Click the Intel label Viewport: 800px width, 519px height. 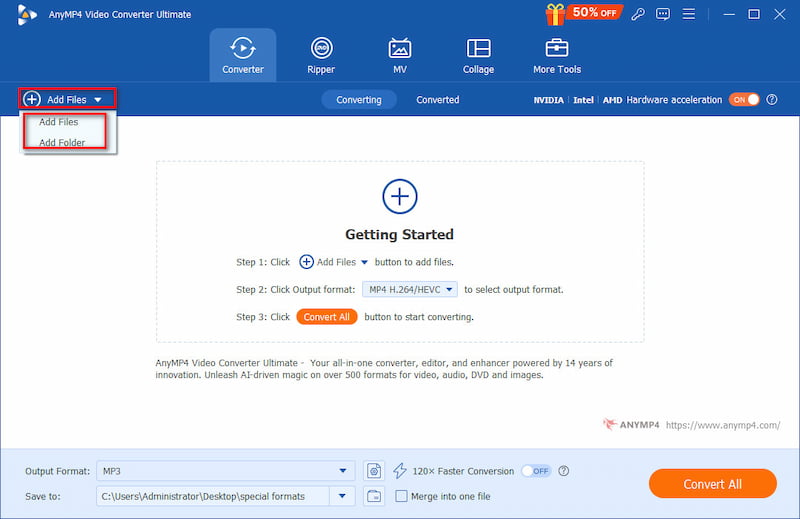583,100
